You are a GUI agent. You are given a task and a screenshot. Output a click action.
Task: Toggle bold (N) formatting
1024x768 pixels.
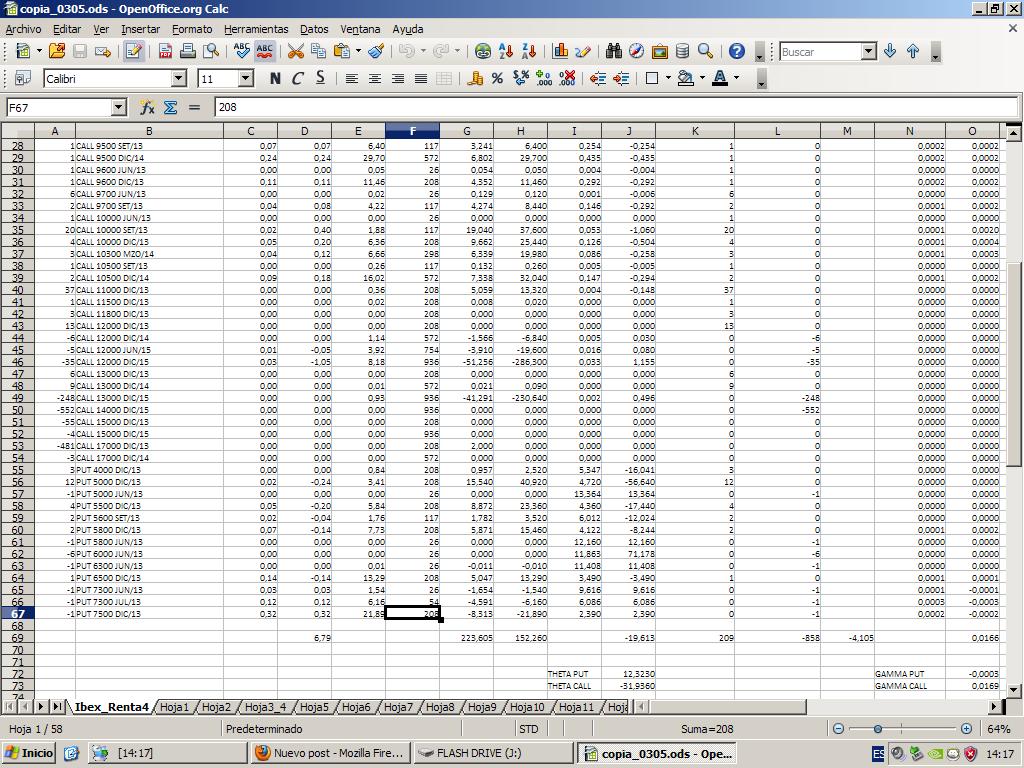coord(274,78)
